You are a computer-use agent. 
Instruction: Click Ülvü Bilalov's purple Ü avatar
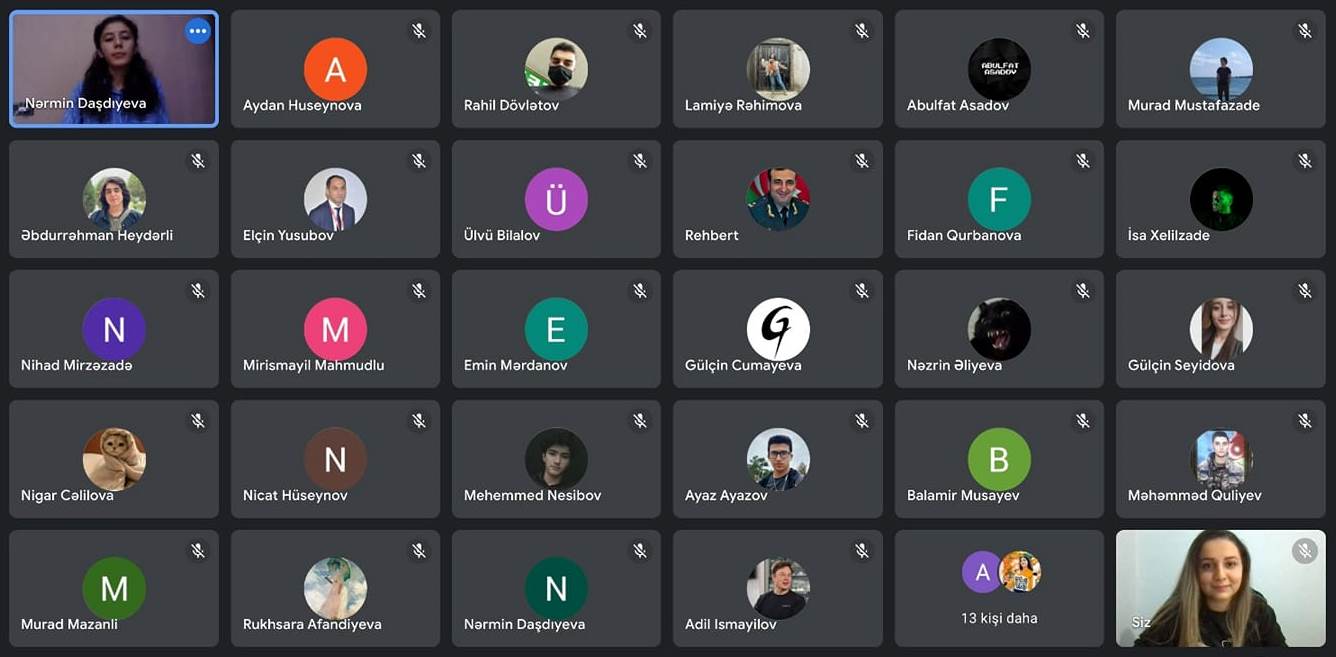click(556, 199)
